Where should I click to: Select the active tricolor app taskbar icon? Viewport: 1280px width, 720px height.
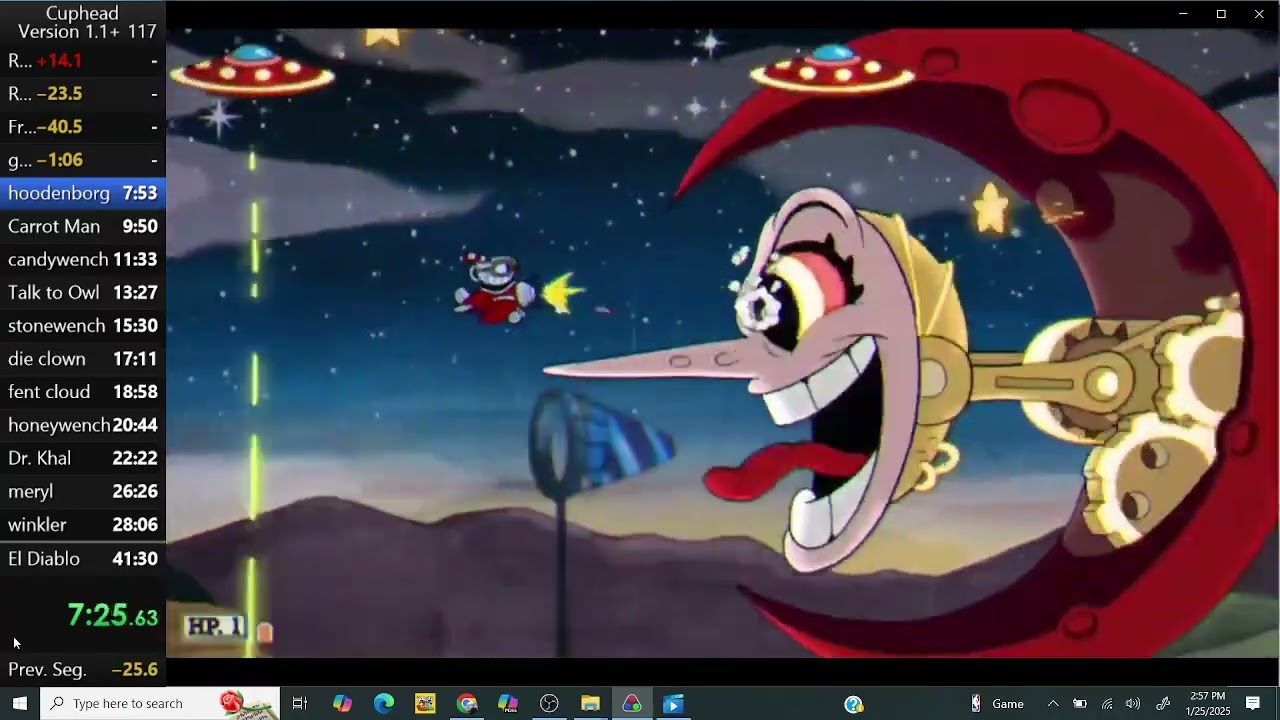pyautogui.click(x=632, y=703)
